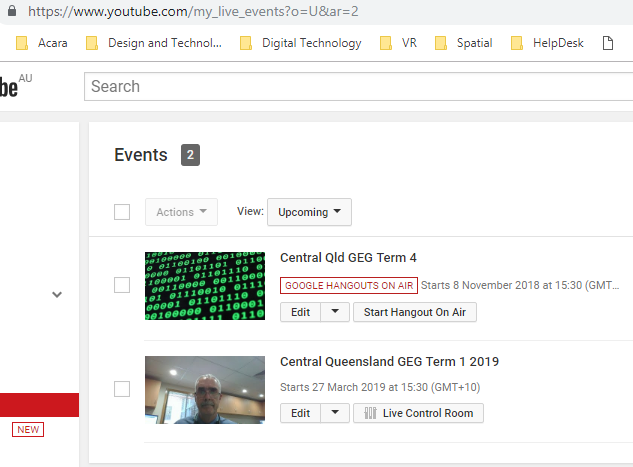Screen dimensions: 633x467
Task: Click the YouTube AU logo
Action: (15, 86)
